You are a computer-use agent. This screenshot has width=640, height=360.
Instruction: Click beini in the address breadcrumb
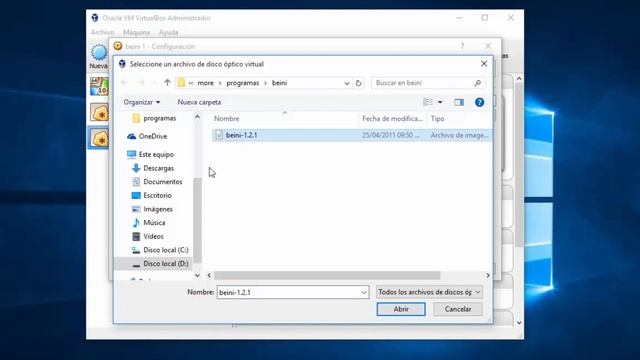point(280,83)
